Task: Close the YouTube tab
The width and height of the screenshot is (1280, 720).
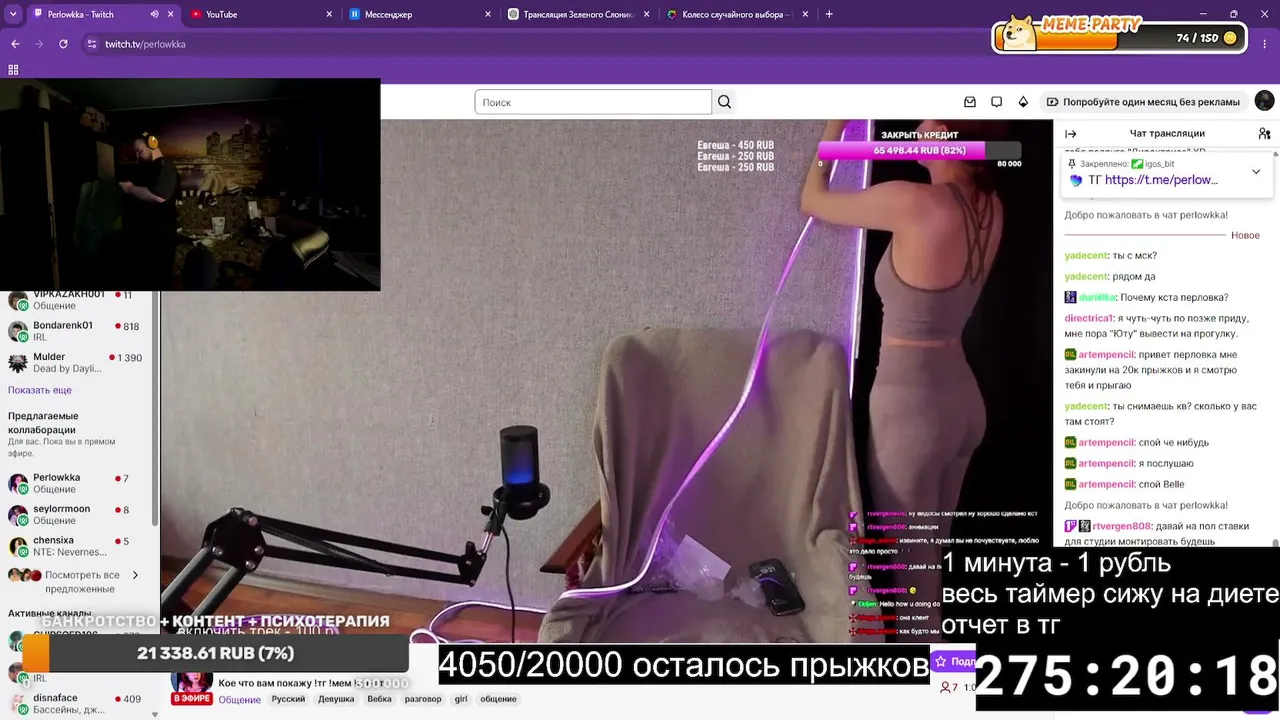Action: coord(329,14)
